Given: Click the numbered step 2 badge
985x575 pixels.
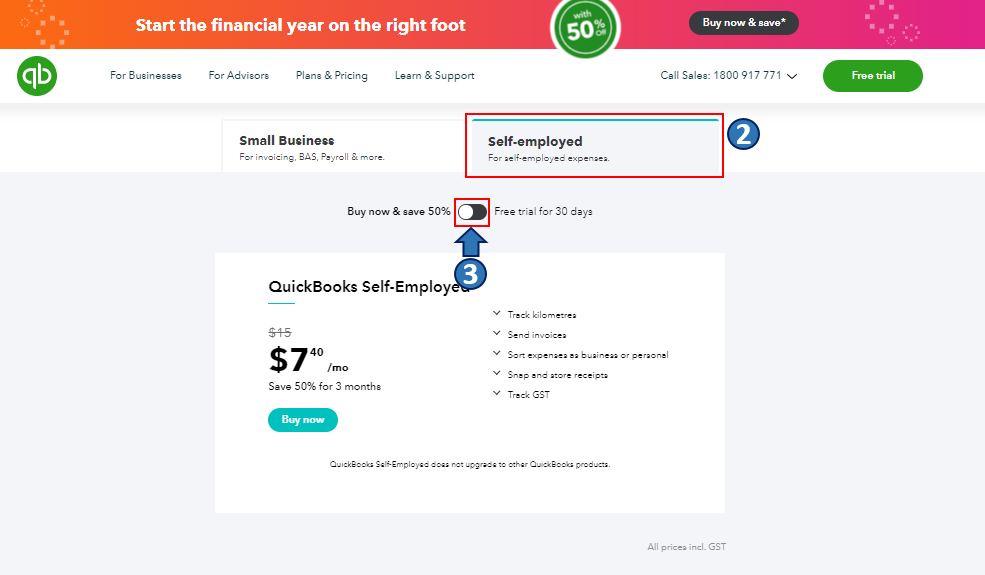Looking at the screenshot, I should click(x=743, y=134).
